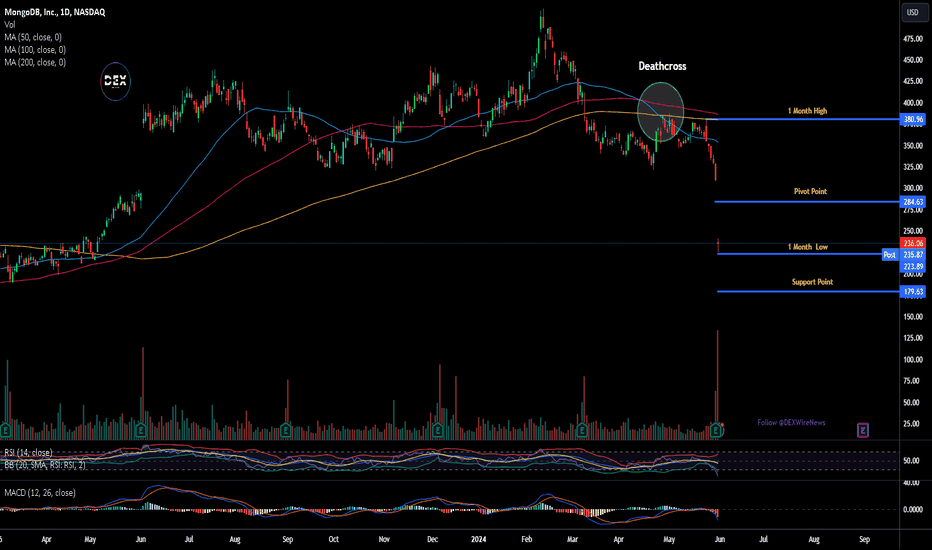Select the earnings marker near December 2023
This screenshot has width=932, height=550.
point(438,430)
